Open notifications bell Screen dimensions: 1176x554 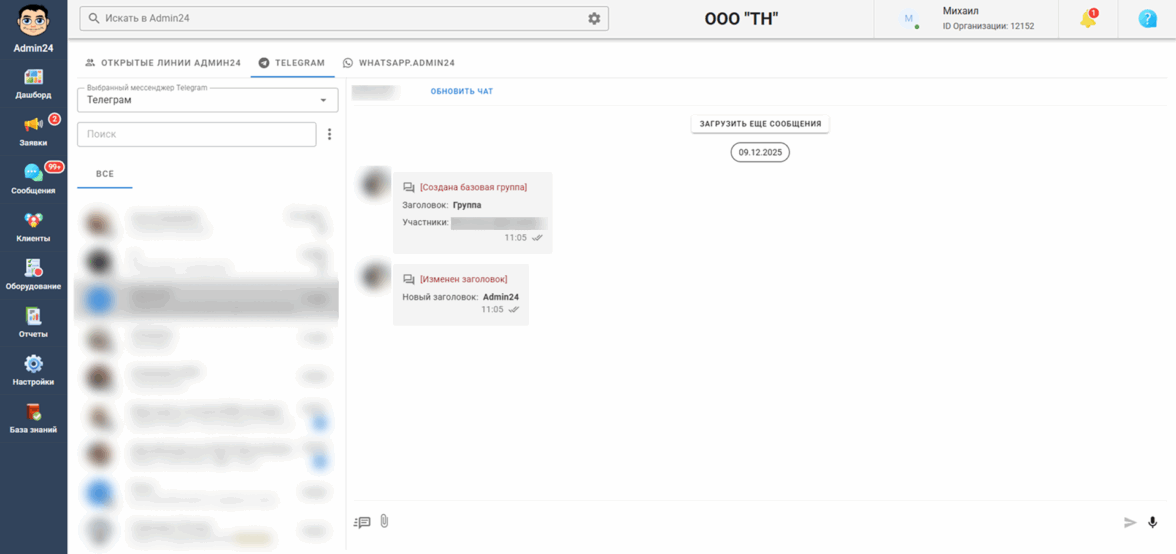coord(1088,19)
